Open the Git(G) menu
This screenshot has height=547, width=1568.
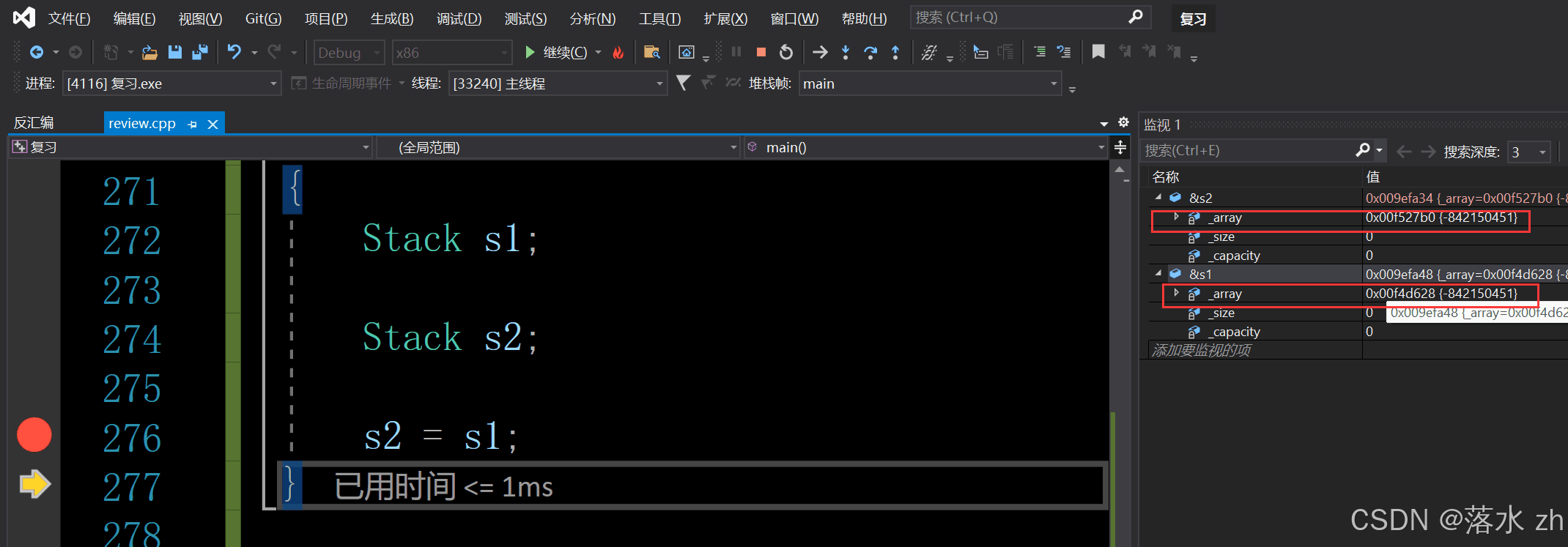(263, 18)
